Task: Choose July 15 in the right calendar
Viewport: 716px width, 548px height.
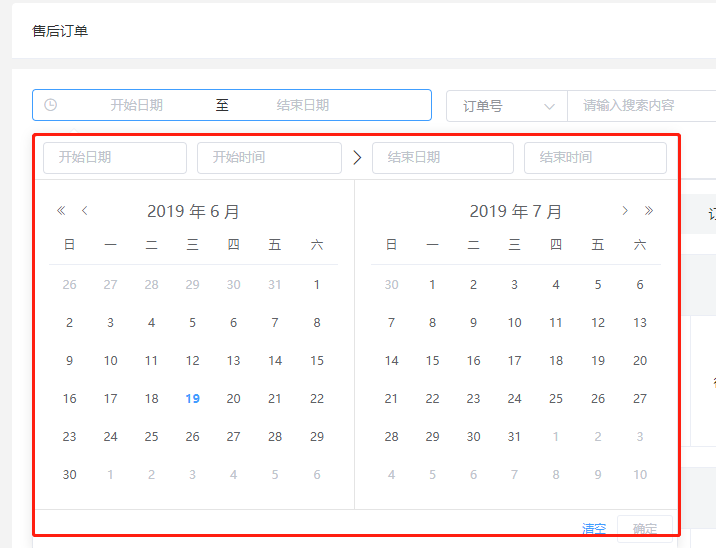Action: pos(432,361)
